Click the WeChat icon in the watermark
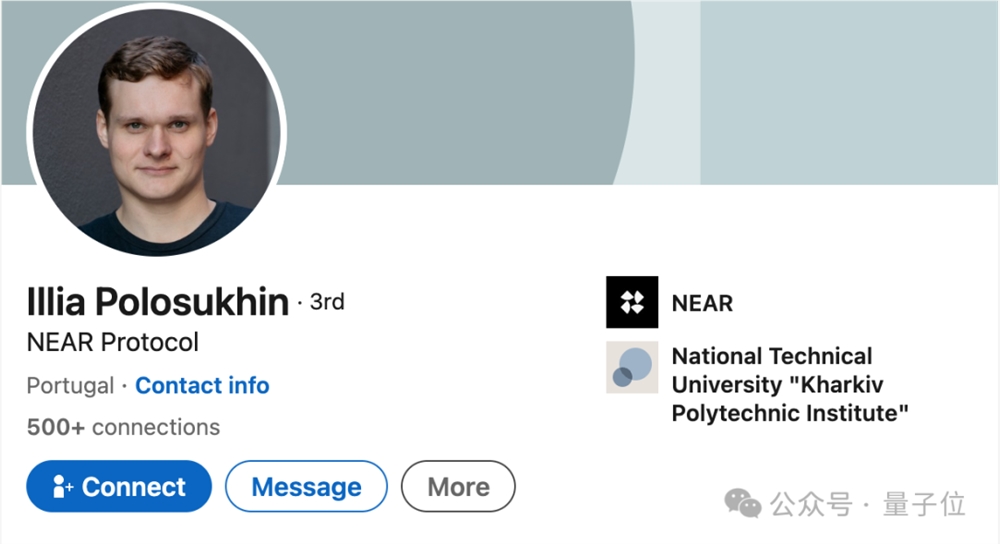This screenshot has height=544, width=1000. point(743,504)
